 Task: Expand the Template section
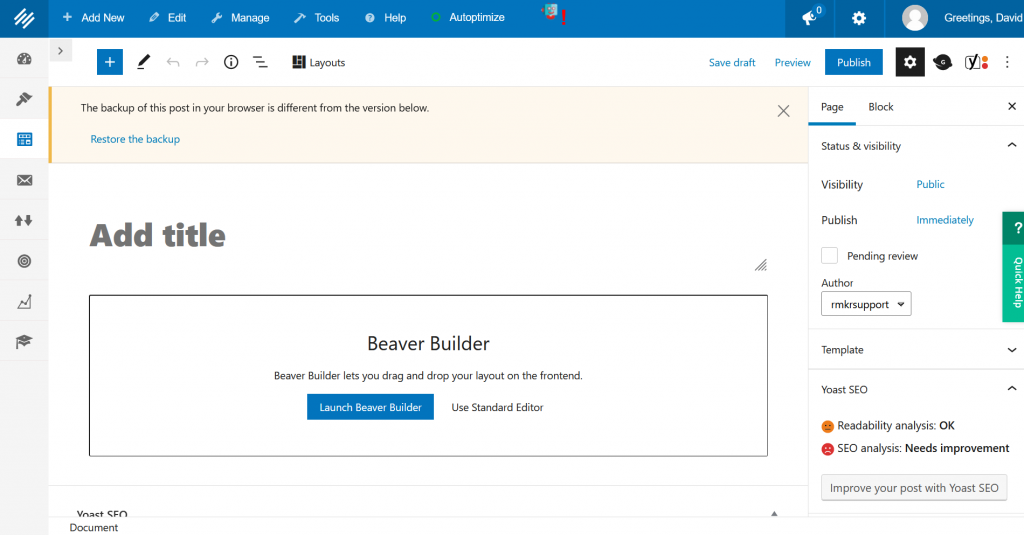pyautogui.click(x=916, y=349)
